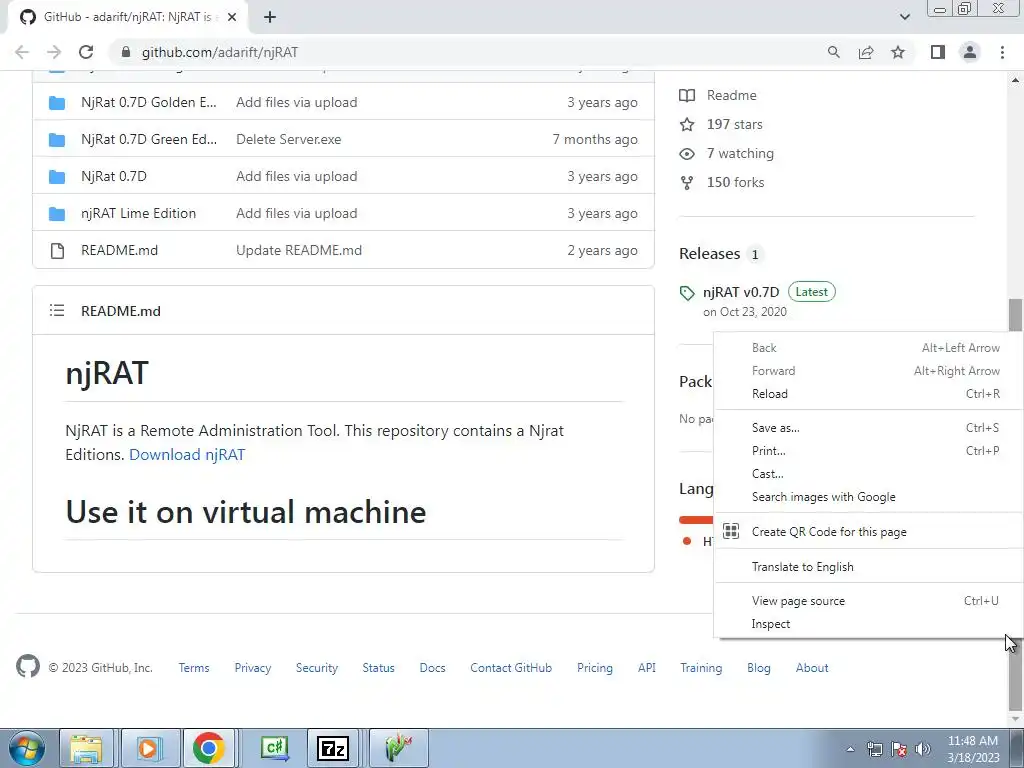Screen dimensions: 1024x768
Task: Click the Pricing footer link
Action: tap(595, 668)
